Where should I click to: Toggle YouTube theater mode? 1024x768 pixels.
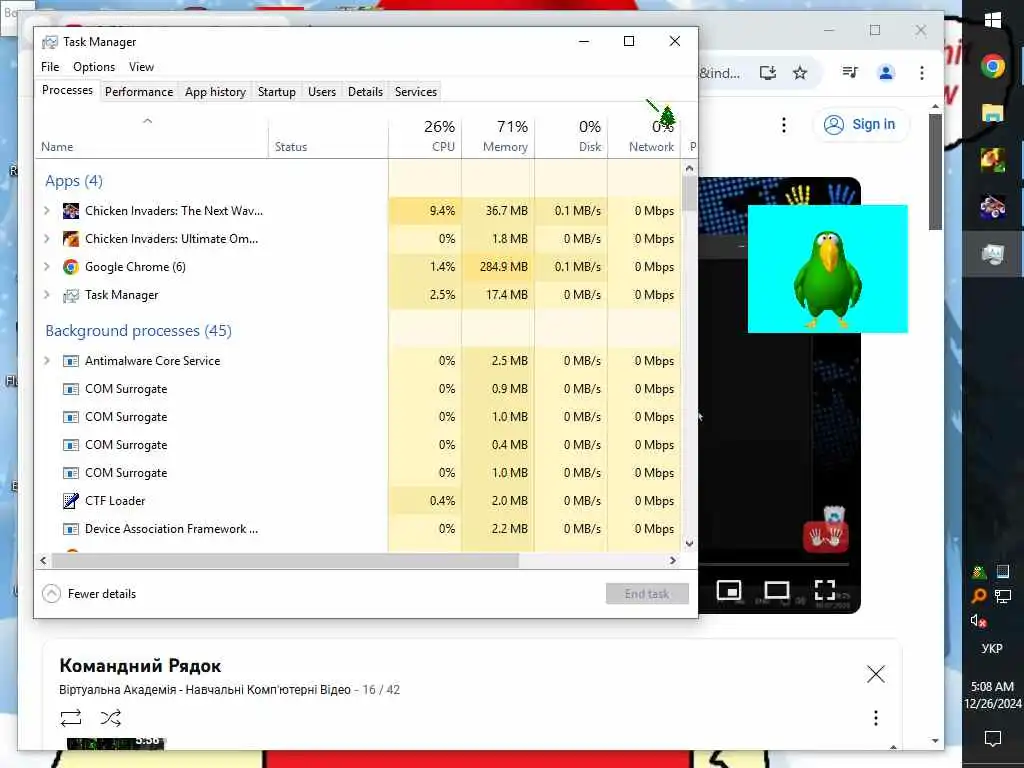(776, 590)
